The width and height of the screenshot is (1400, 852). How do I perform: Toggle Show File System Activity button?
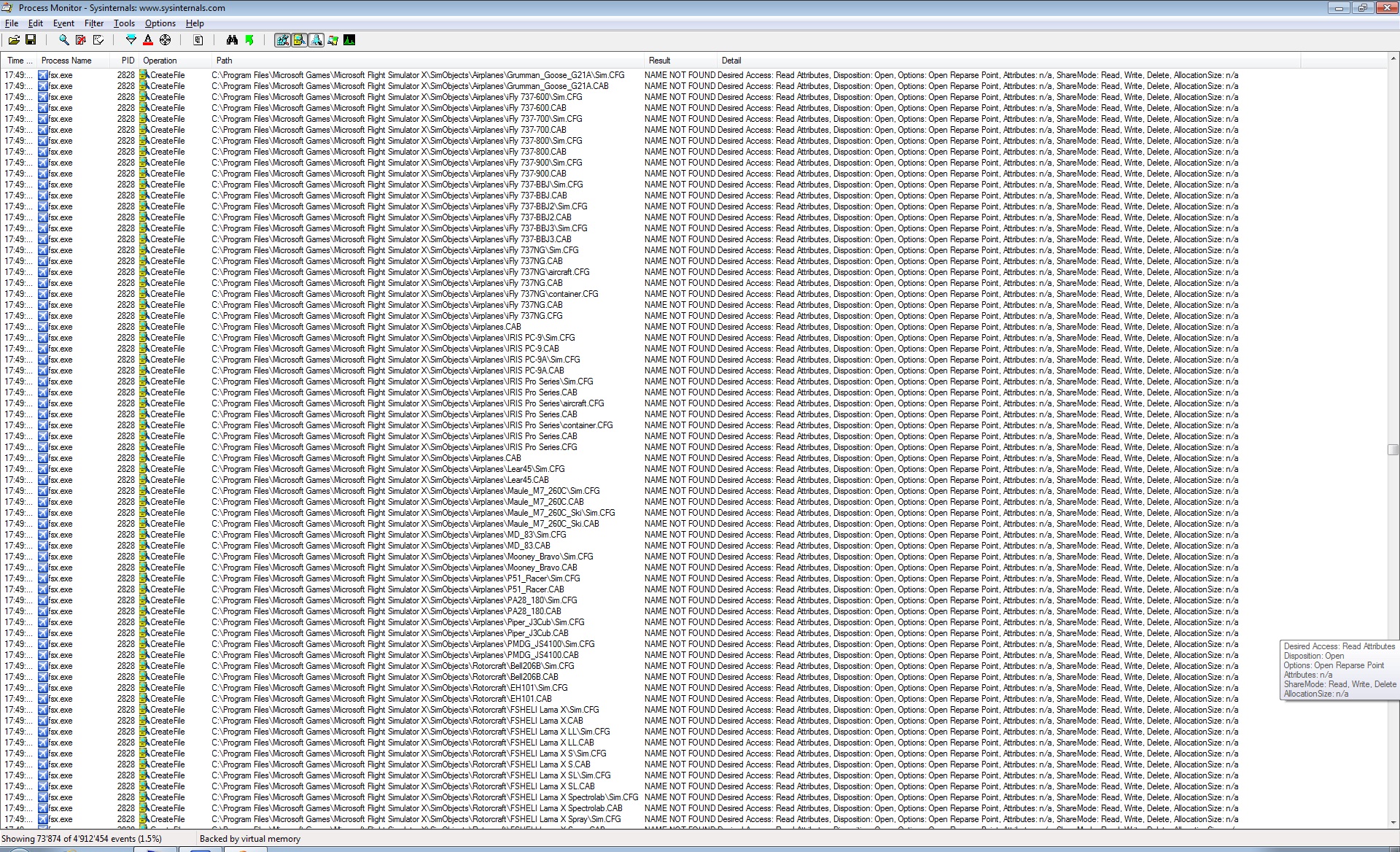(299, 40)
